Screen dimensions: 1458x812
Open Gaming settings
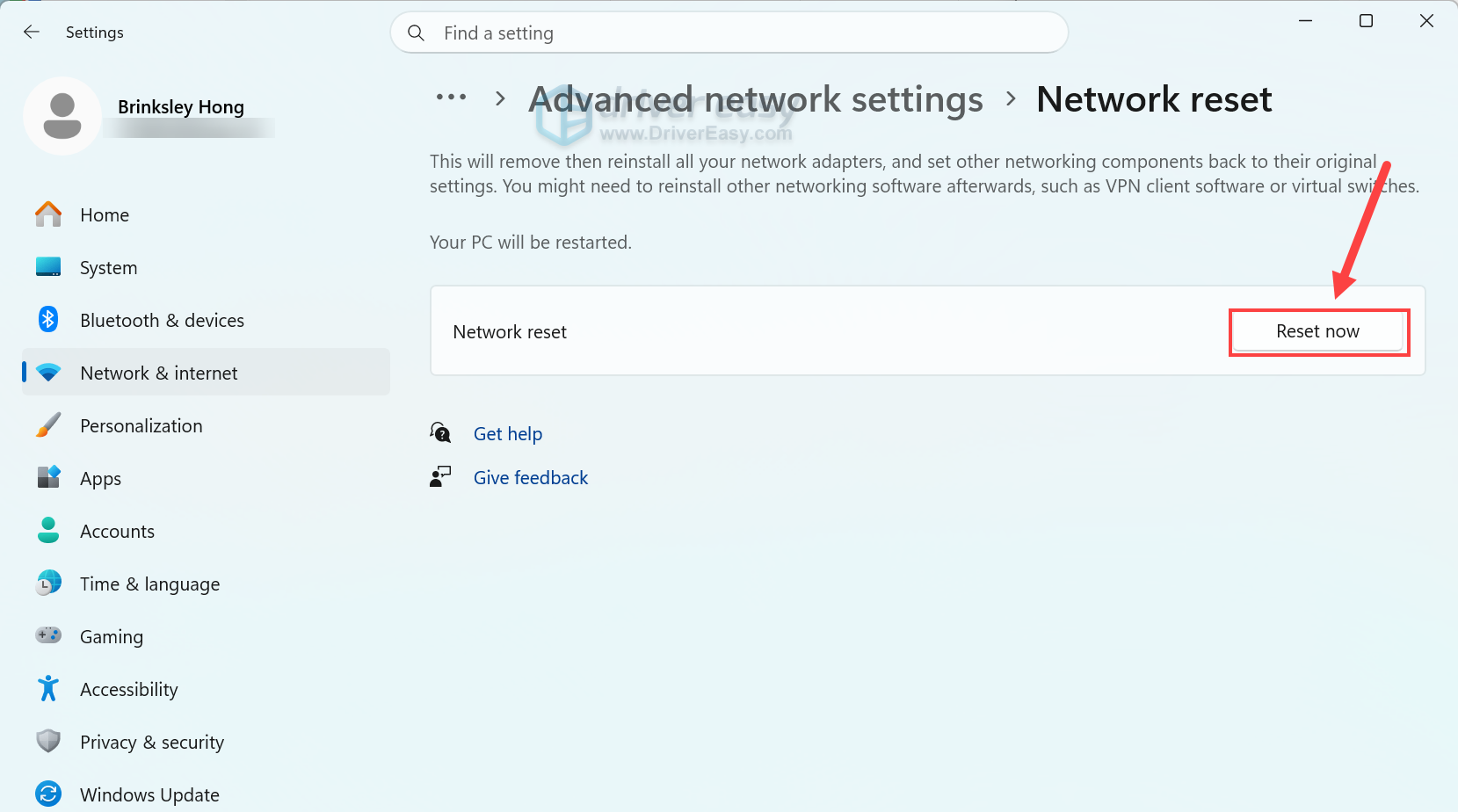(x=206, y=636)
